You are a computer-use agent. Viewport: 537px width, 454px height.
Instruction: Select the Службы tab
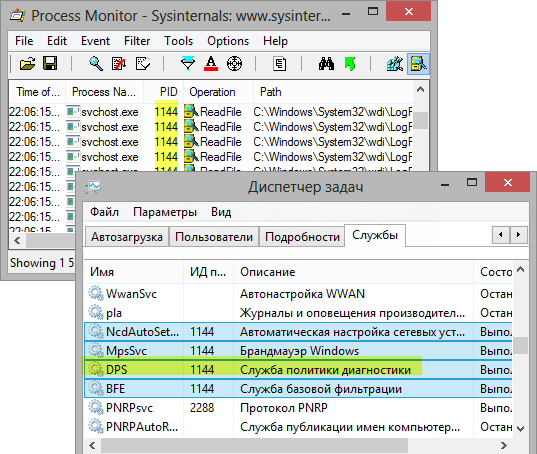click(375, 235)
